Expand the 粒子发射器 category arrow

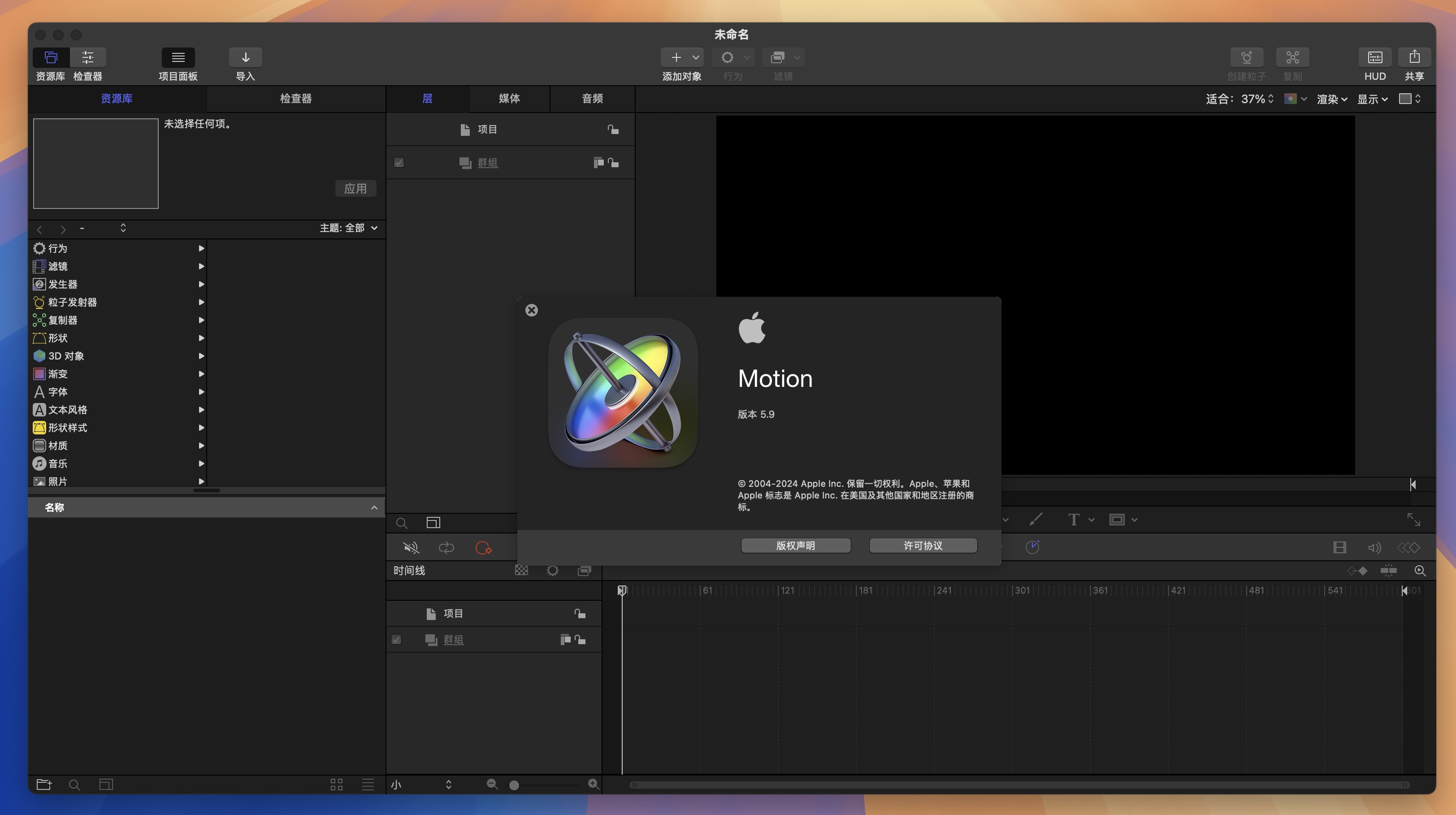(x=201, y=303)
